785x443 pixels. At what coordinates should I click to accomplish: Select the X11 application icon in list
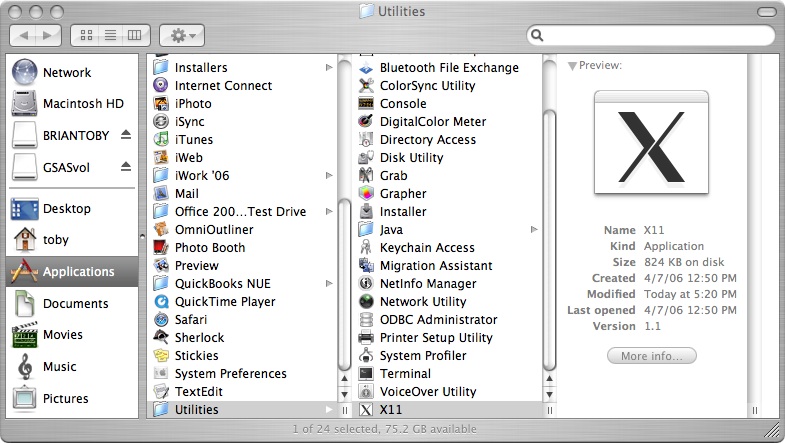point(366,409)
